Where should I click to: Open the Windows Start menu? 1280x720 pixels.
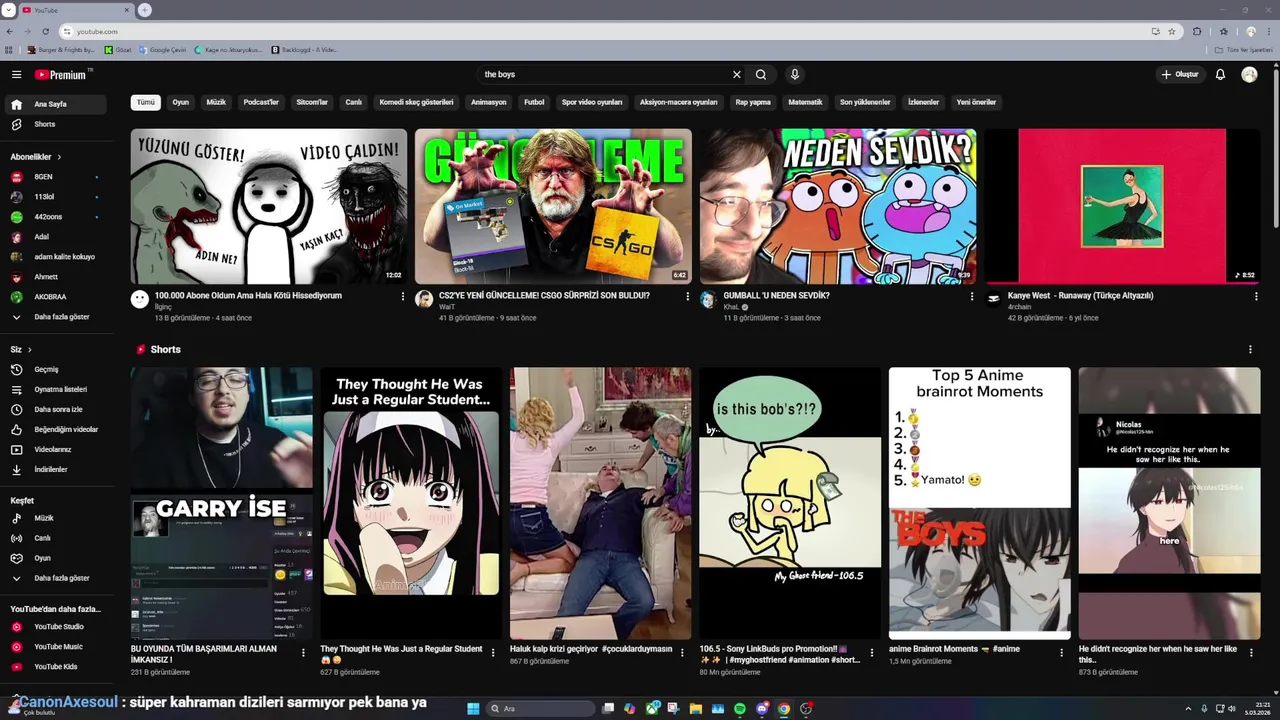tap(473, 709)
